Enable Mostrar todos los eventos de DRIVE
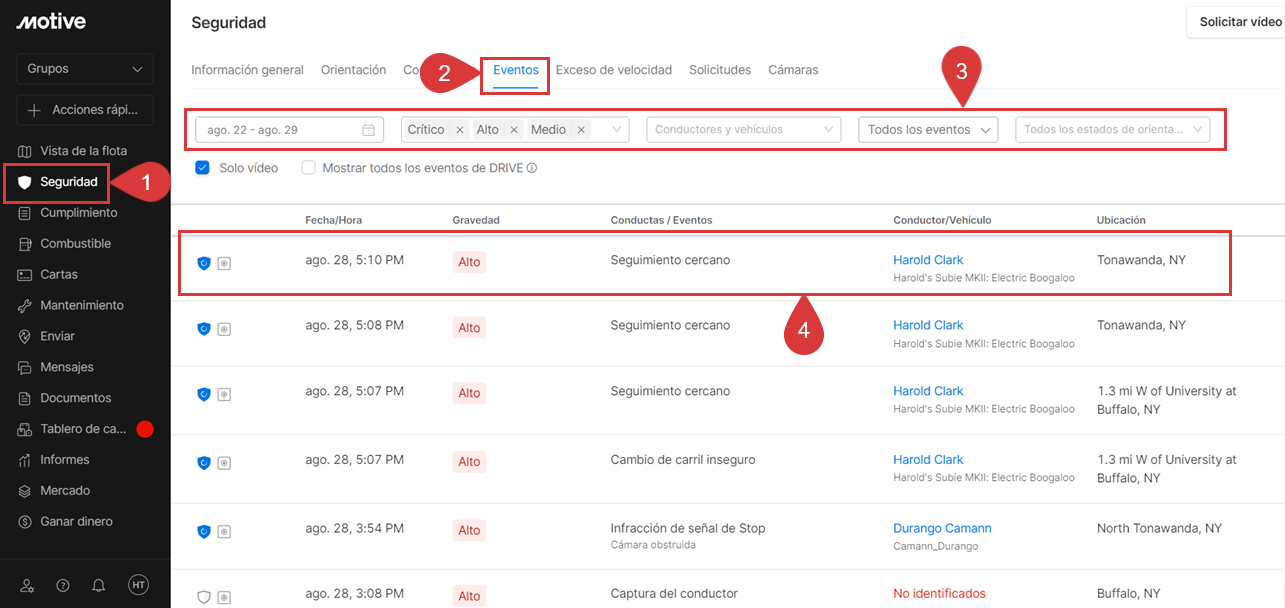This screenshot has width=1285, height=608. pos(309,168)
